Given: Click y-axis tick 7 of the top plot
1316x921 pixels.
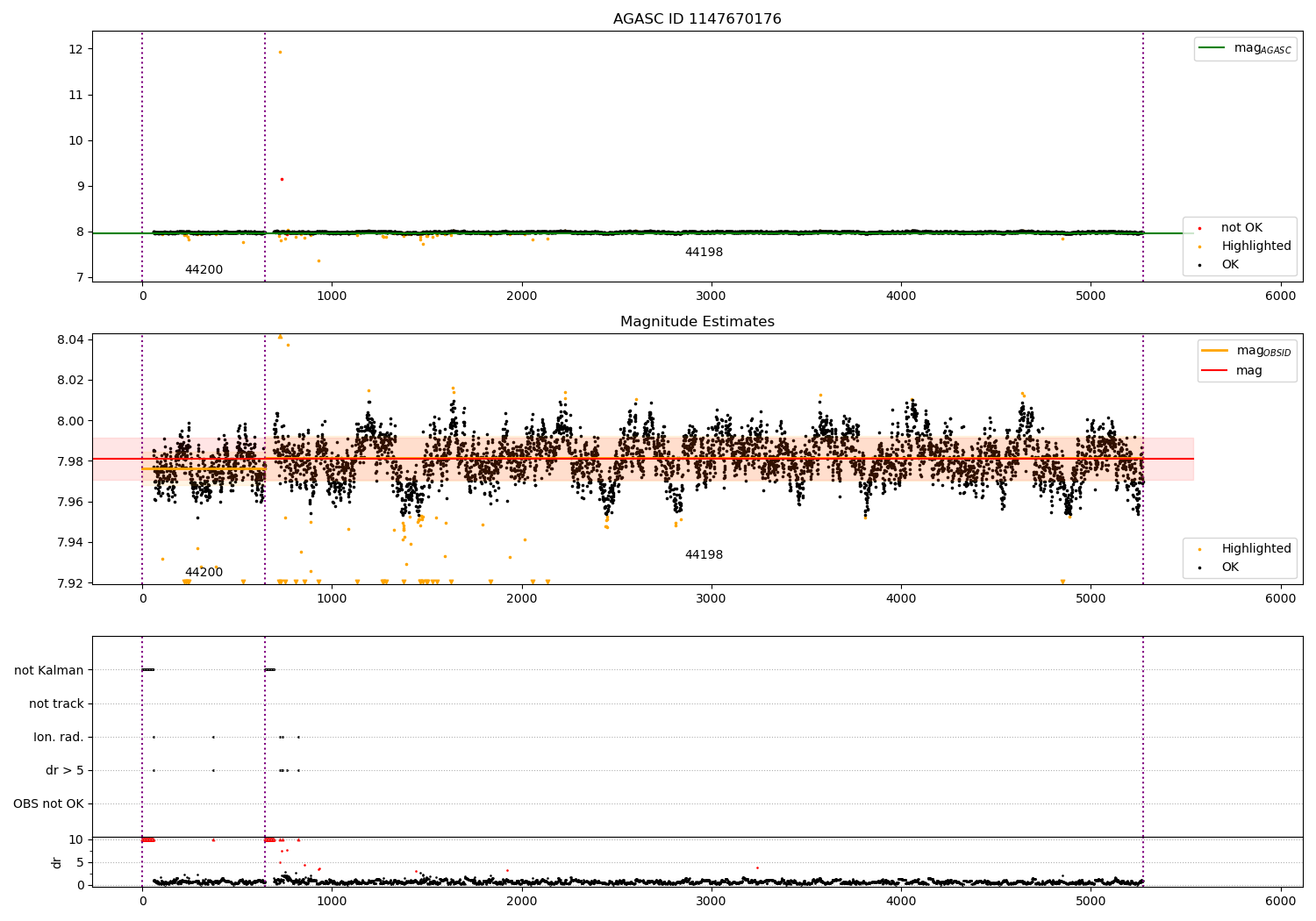Looking at the screenshot, I should coord(80,277).
